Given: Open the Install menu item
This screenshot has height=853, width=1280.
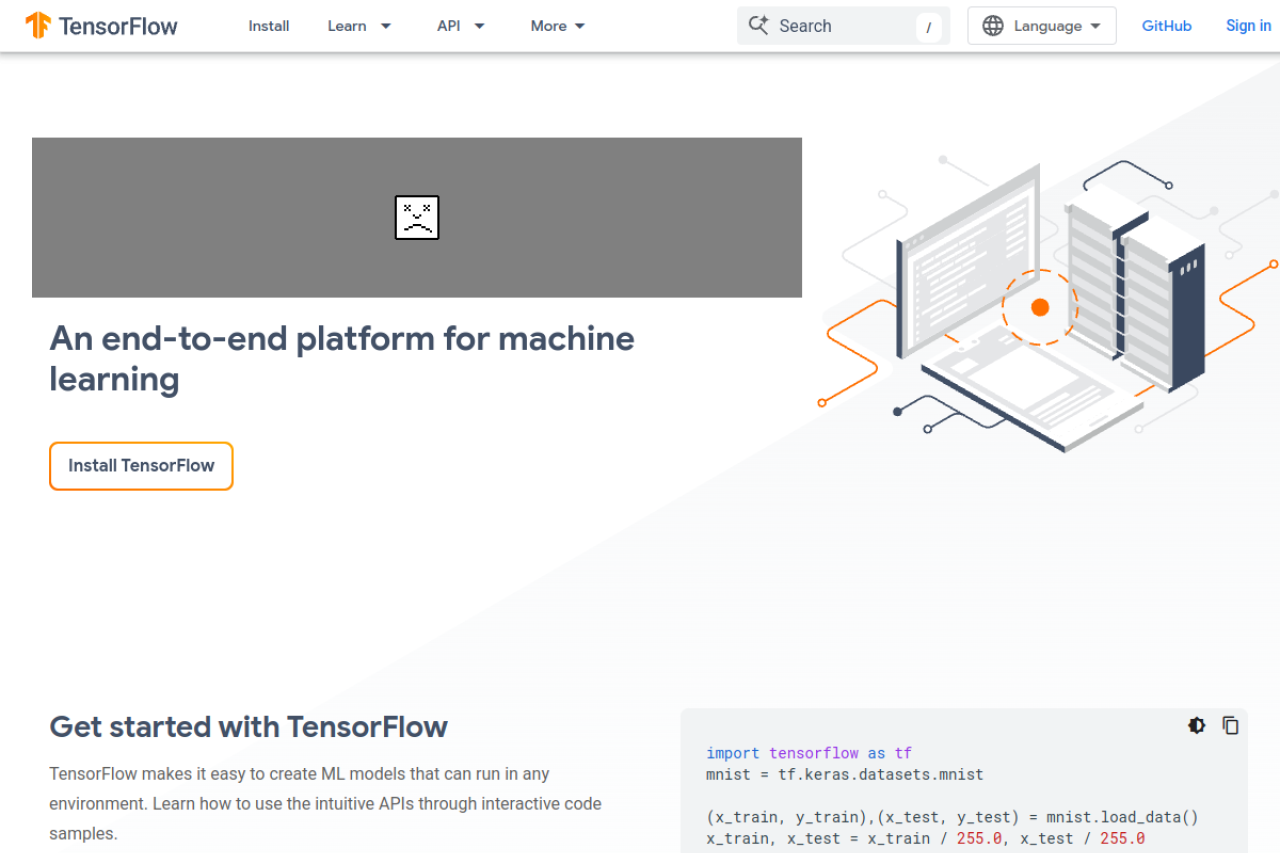Looking at the screenshot, I should click(x=269, y=26).
